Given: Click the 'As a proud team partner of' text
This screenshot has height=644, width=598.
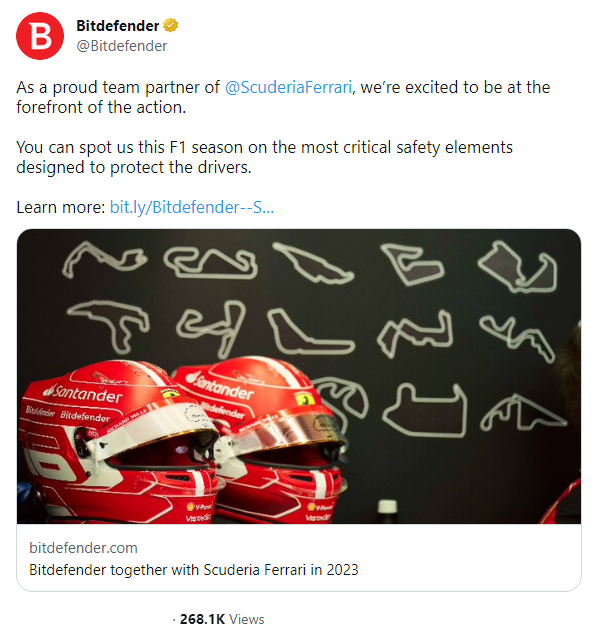Looking at the screenshot, I should click(x=118, y=87).
